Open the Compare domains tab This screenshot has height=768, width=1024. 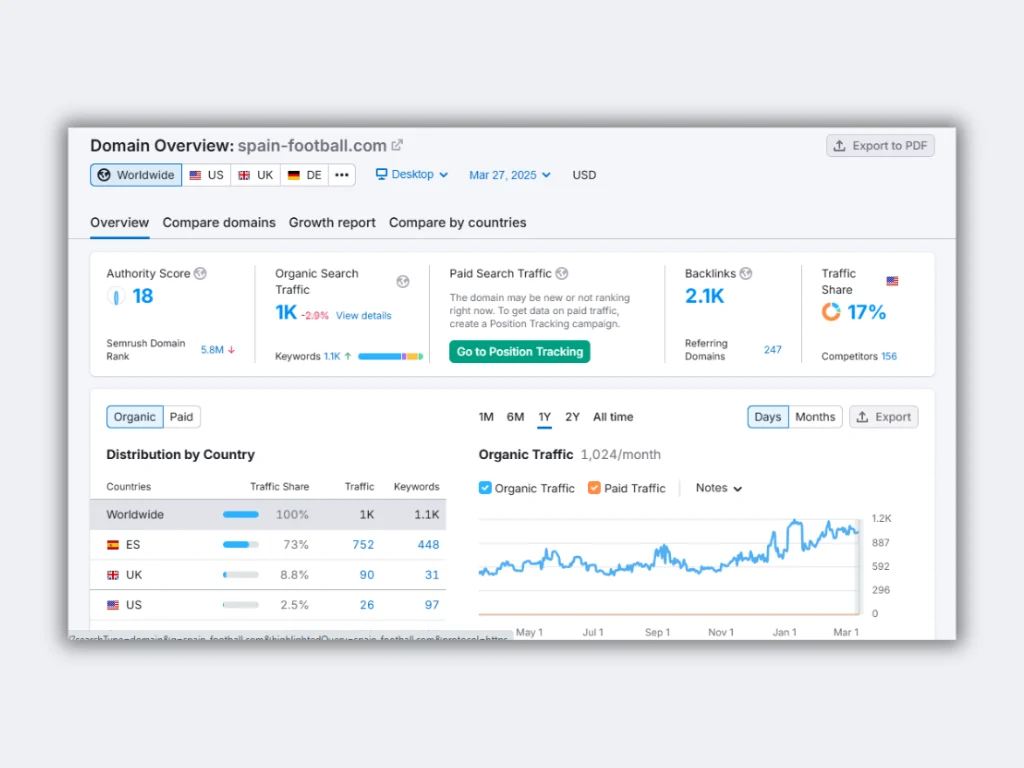[x=219, y=223]
